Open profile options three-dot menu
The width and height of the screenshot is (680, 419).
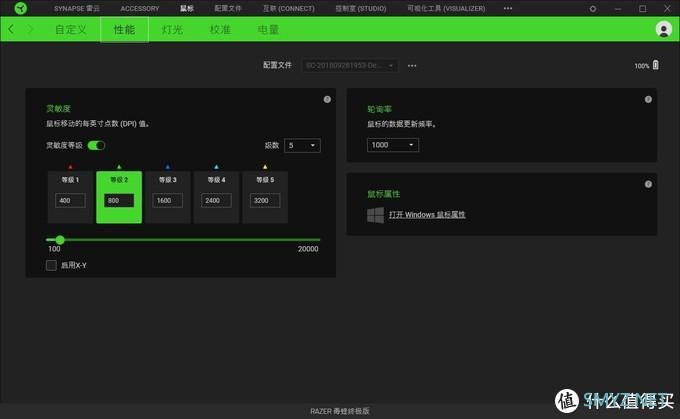coord(412,66)
